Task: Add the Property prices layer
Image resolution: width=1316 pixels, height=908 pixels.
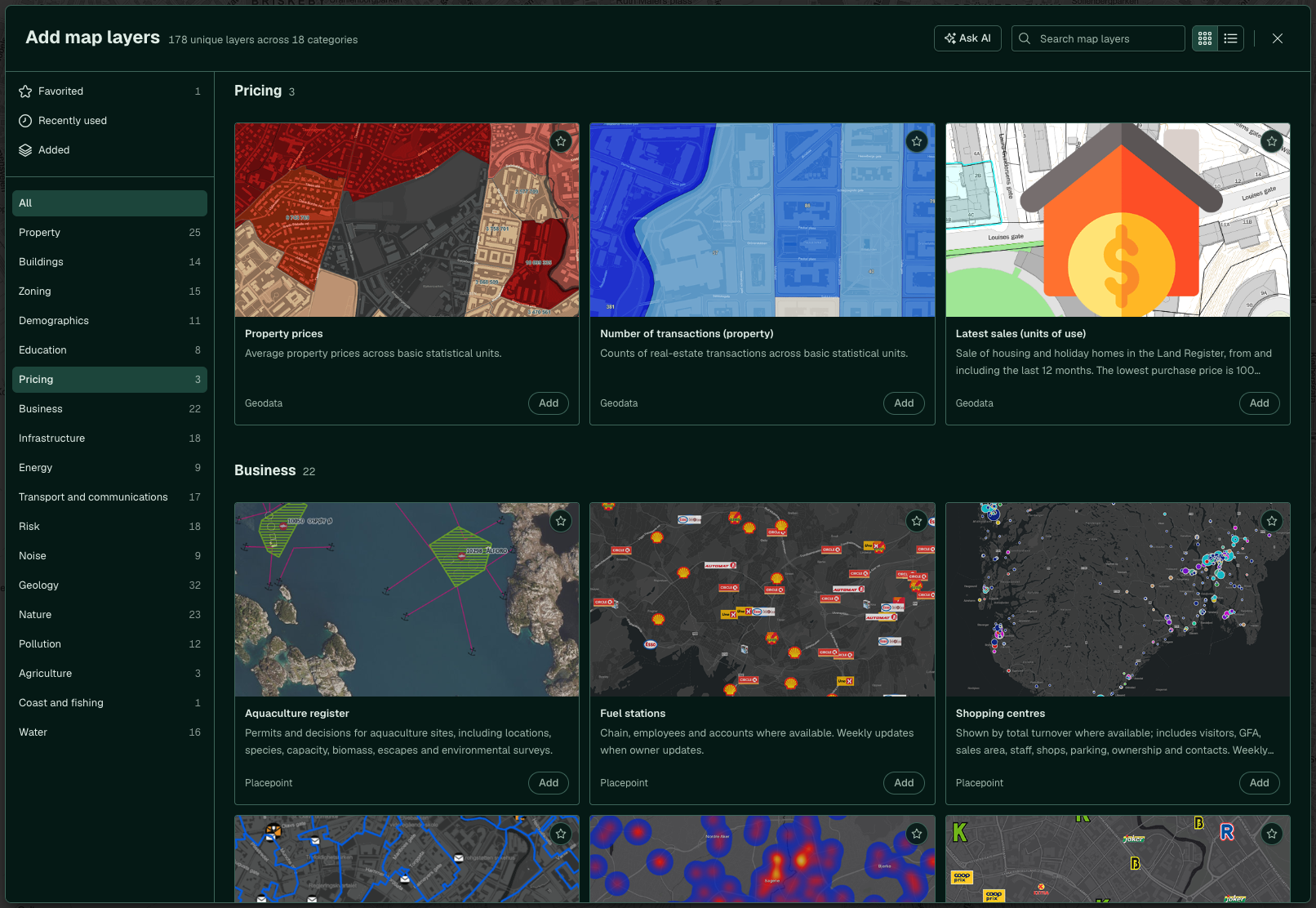Action: pyautogui.click(x=549, y=403)
